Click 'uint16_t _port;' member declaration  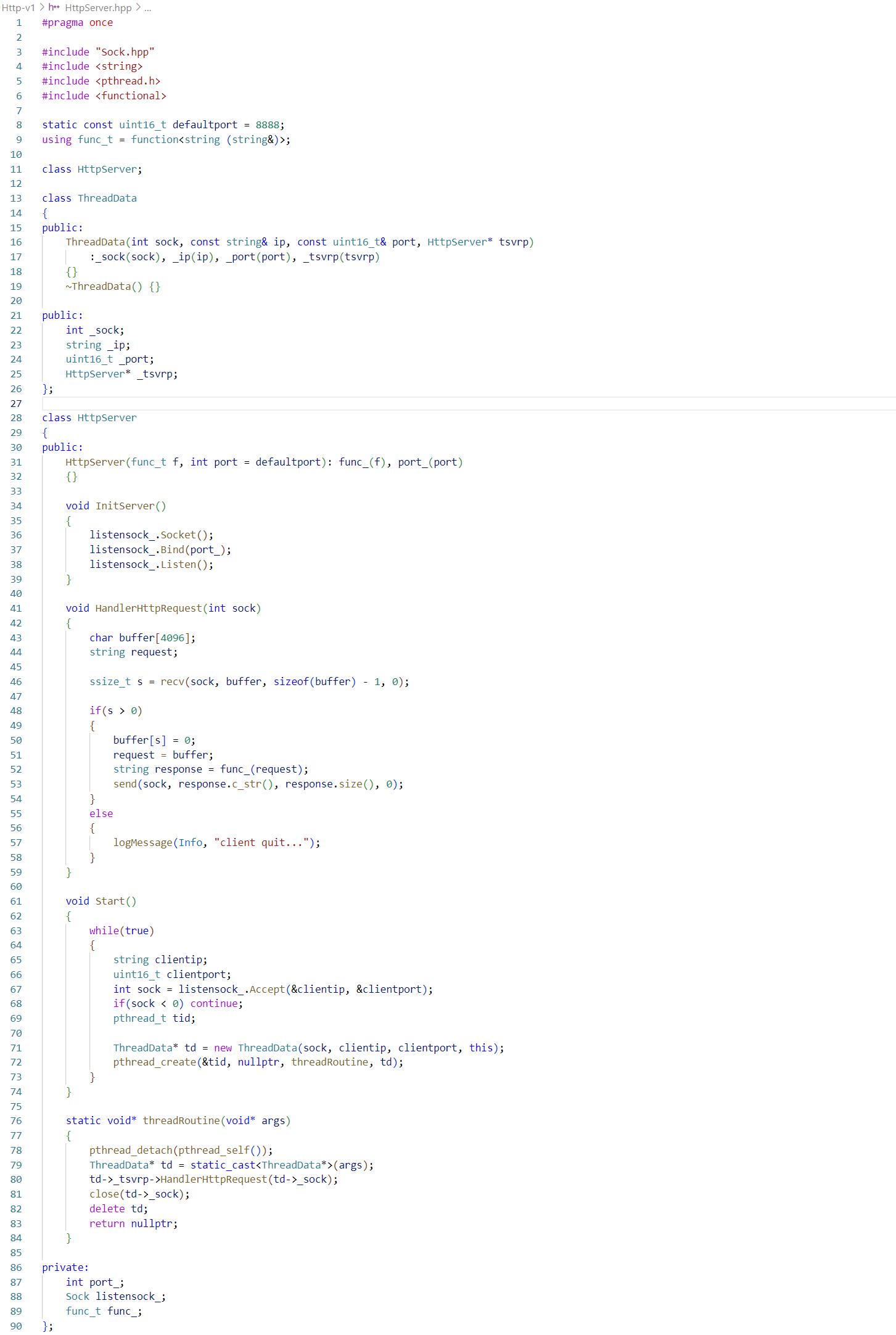click(x=110, y=359)
